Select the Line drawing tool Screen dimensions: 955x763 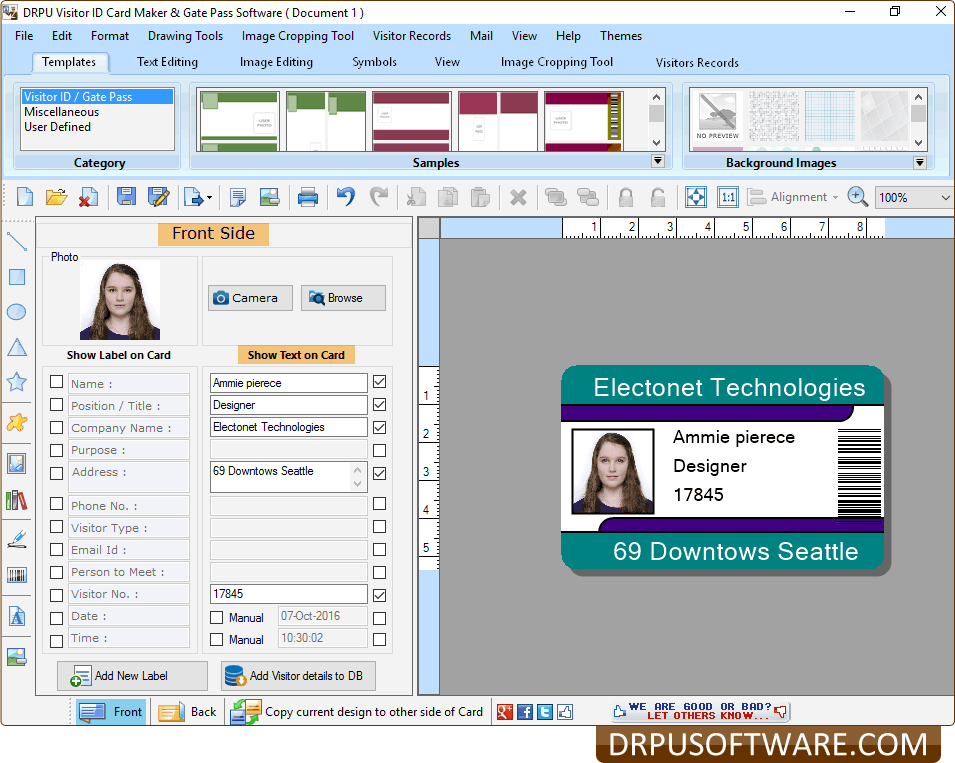click(x=16, y=240)
